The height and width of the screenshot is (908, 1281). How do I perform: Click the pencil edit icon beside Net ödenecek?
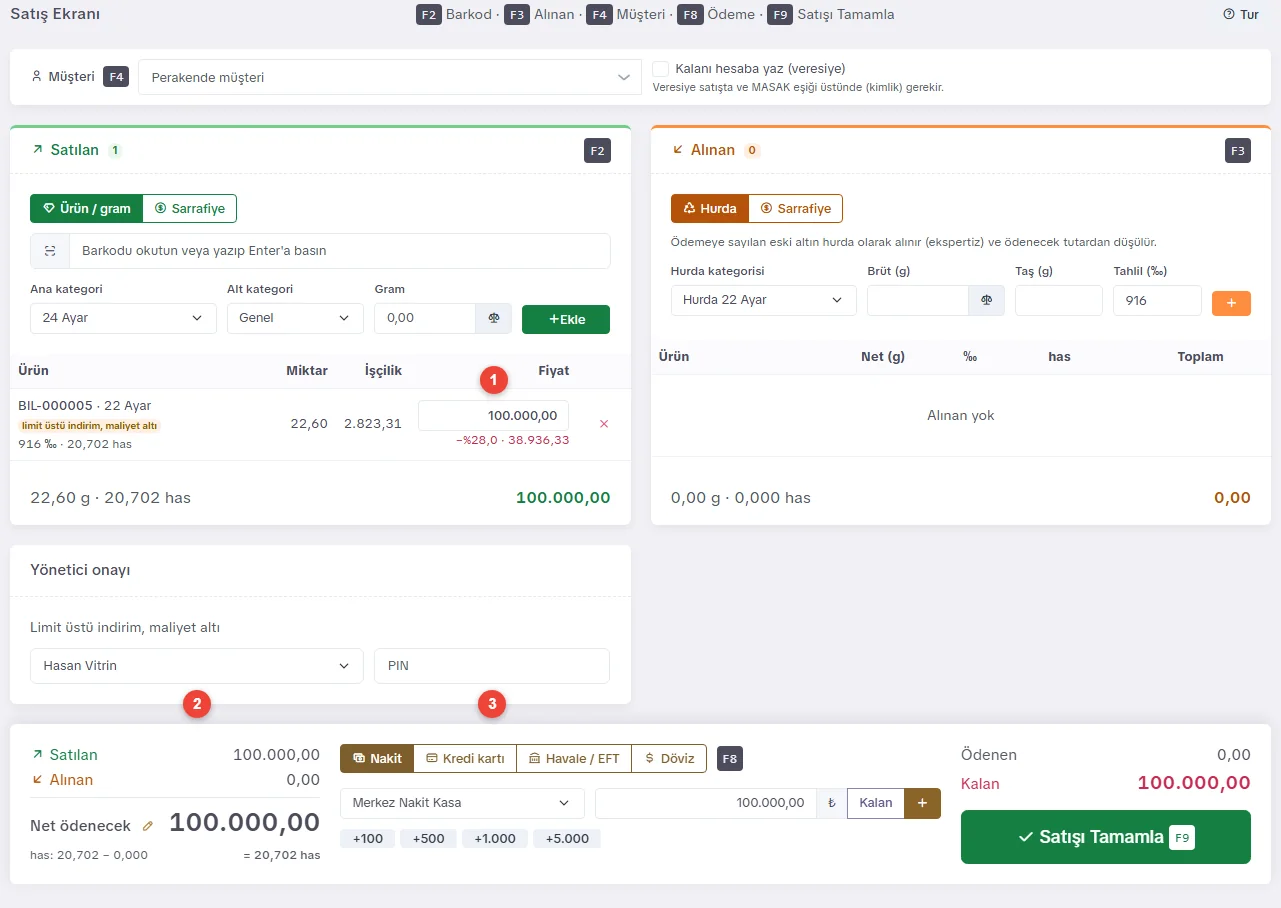148,826
